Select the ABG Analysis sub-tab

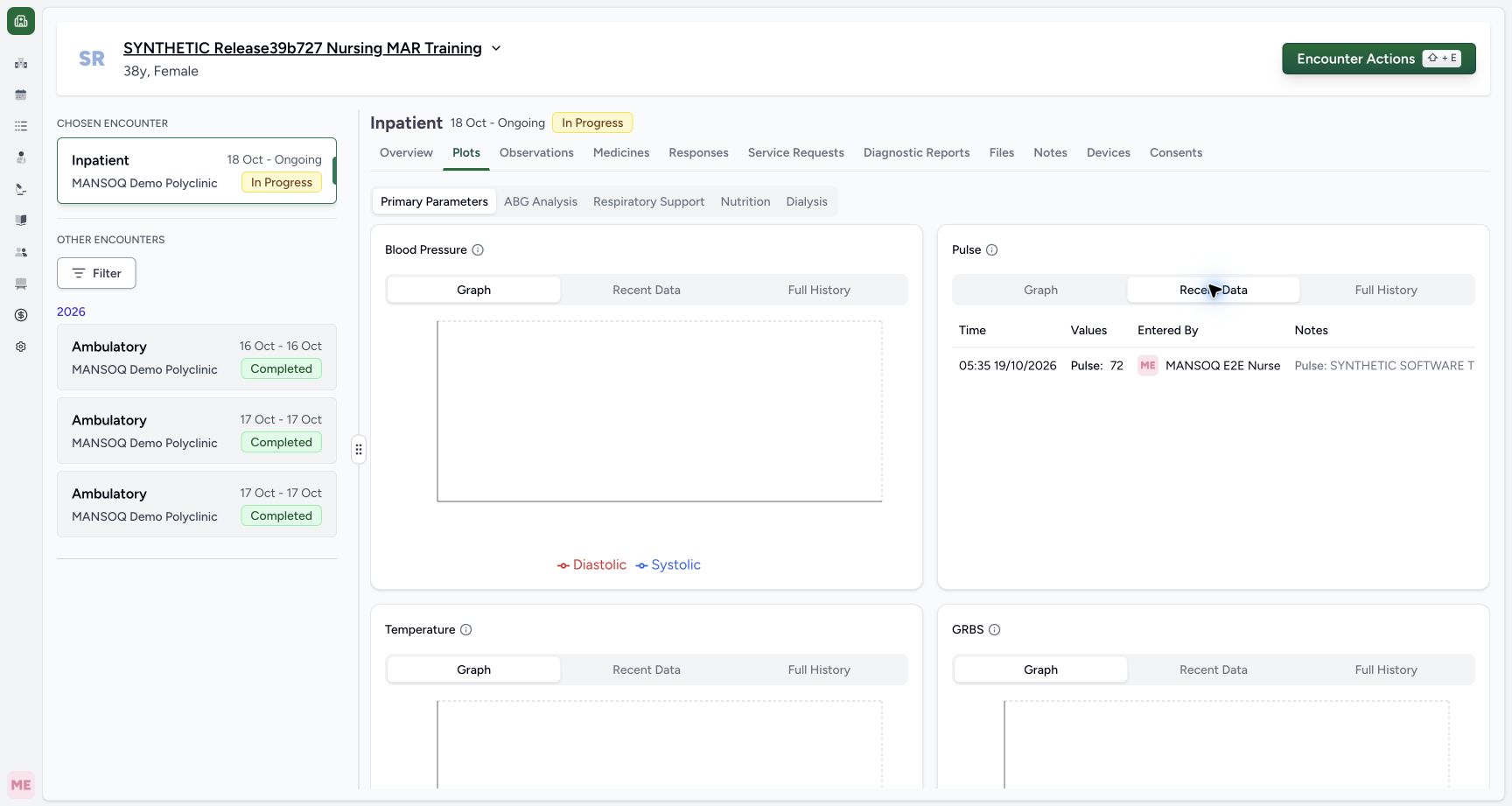click(541, 201)
